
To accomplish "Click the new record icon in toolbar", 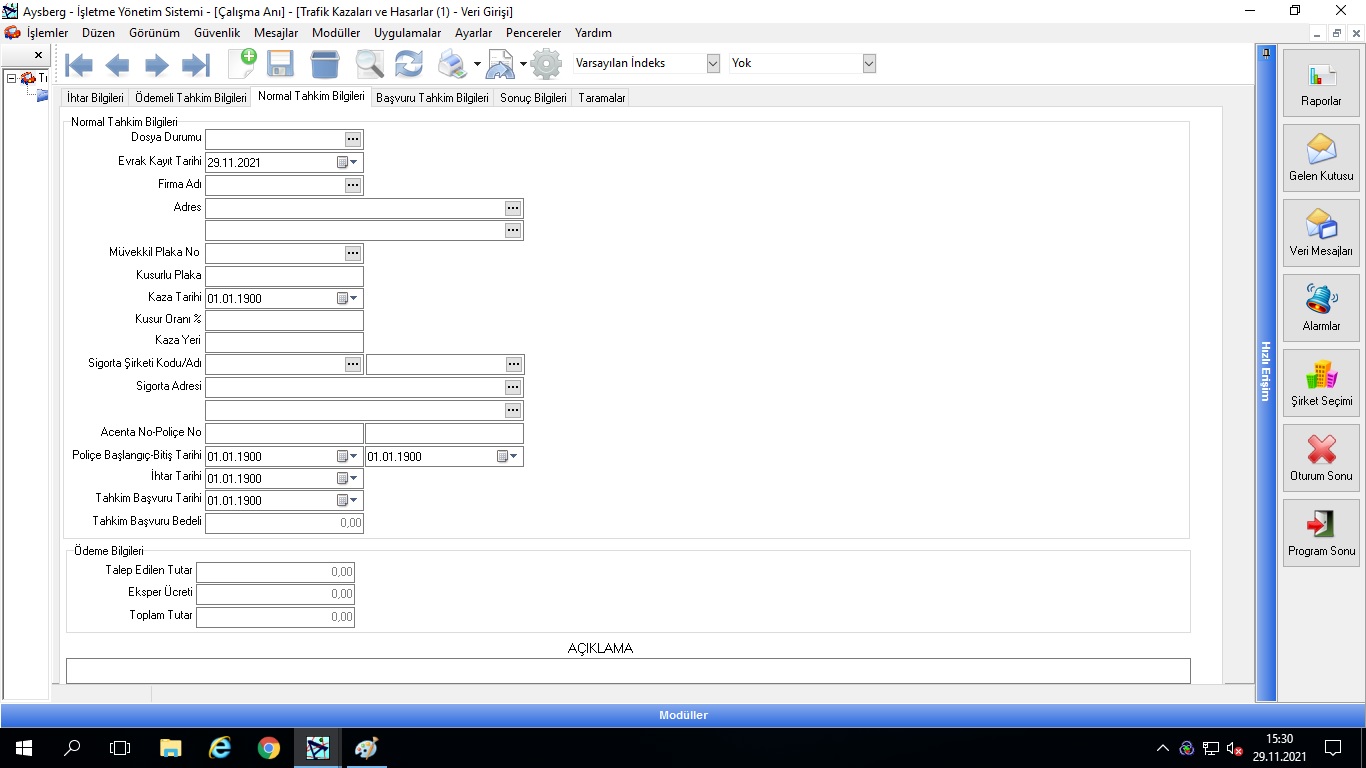I will click(242, 64).
